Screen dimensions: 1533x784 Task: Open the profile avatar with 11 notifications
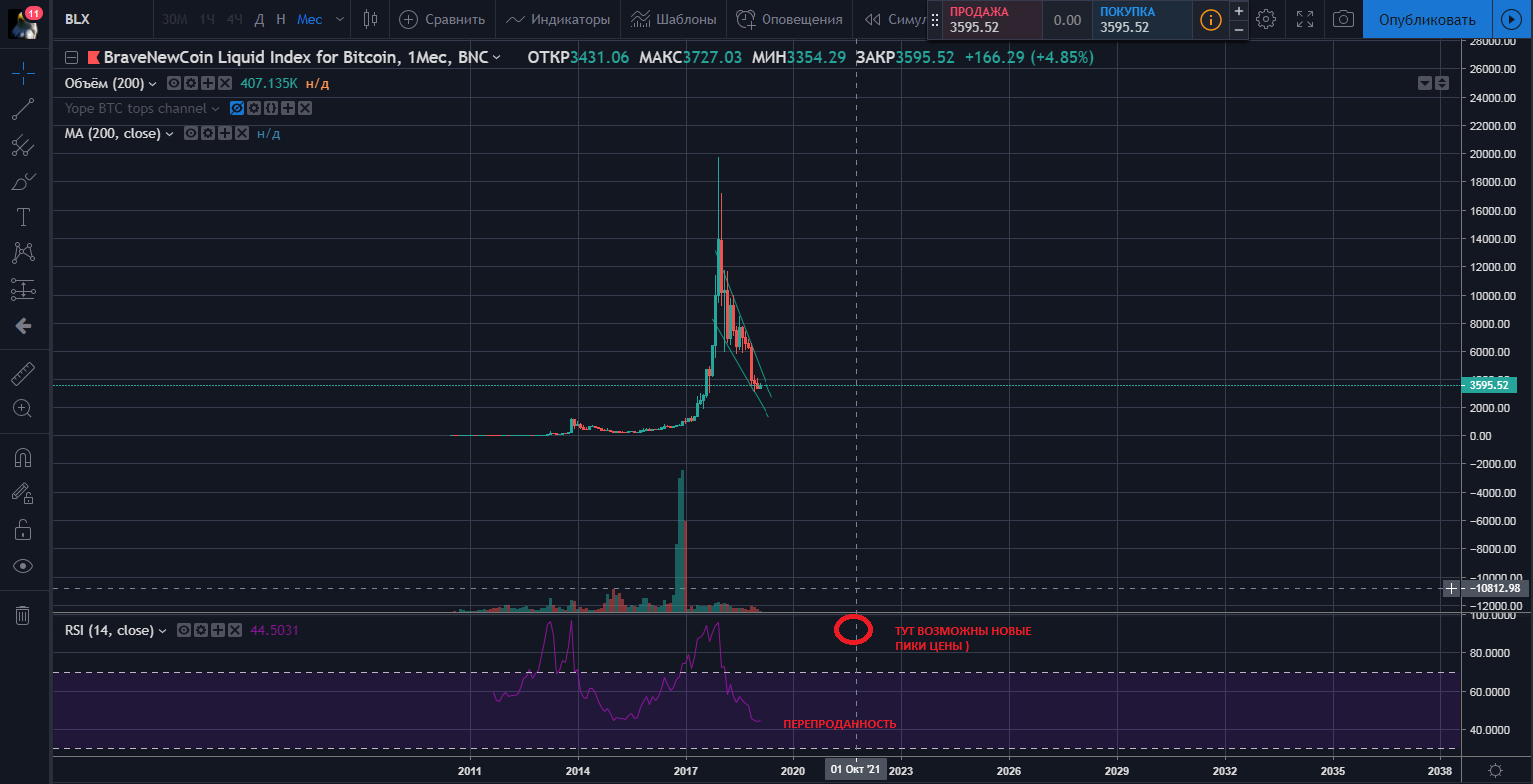pos(24,20)
